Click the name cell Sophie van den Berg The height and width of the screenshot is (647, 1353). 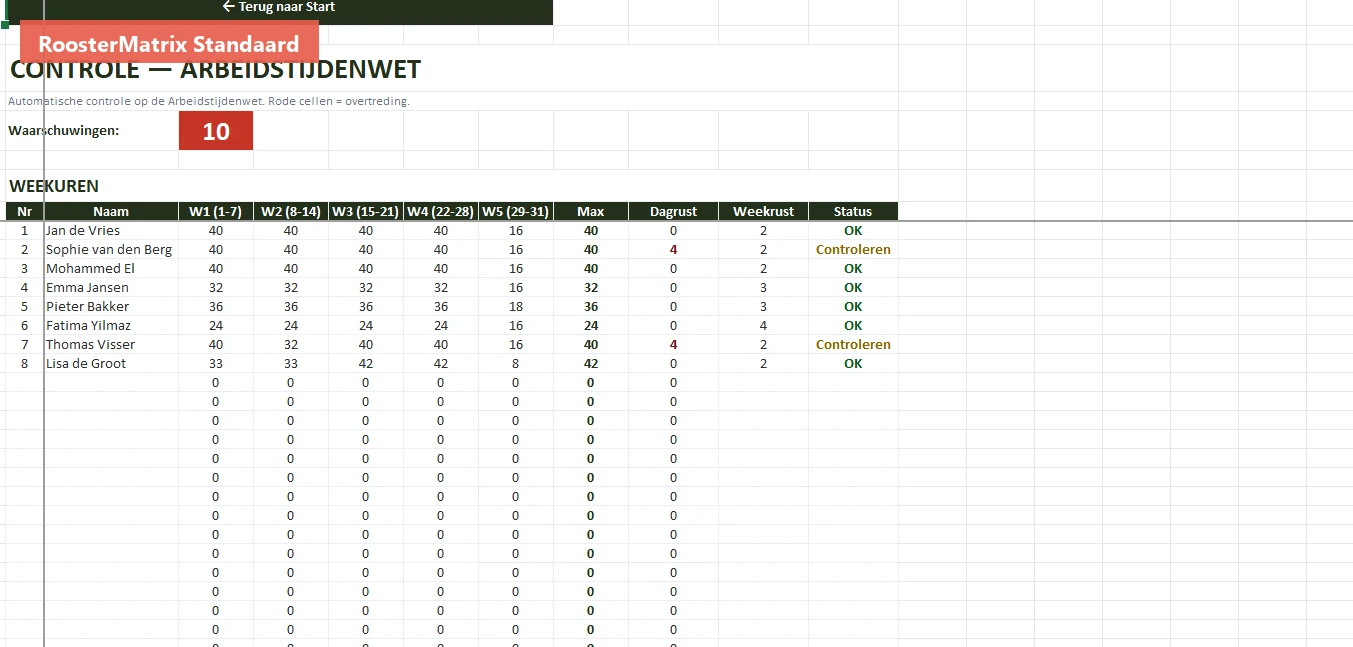(x=111, y=250)
